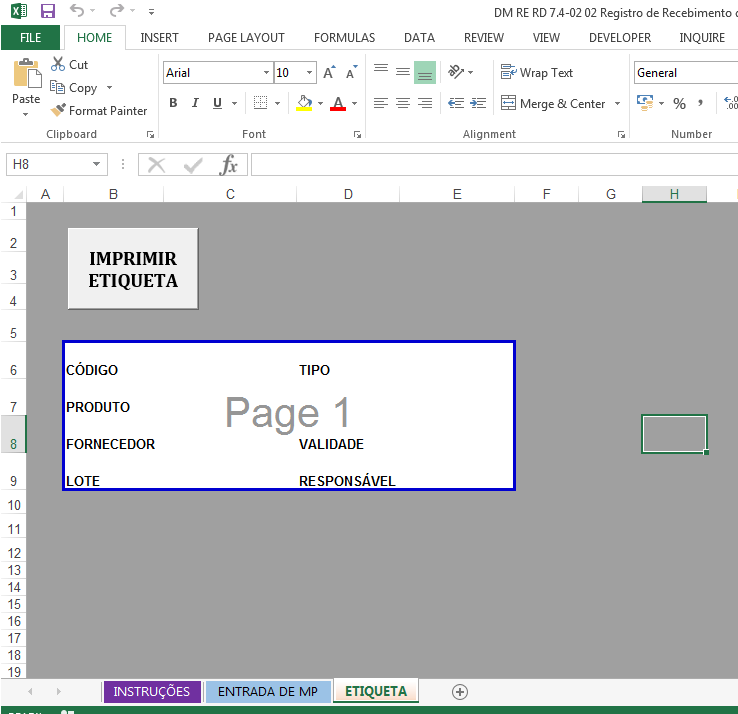Open Fill Color palette arrow
The width and height of the screenshot is (738, 714).
click(321, 103)
